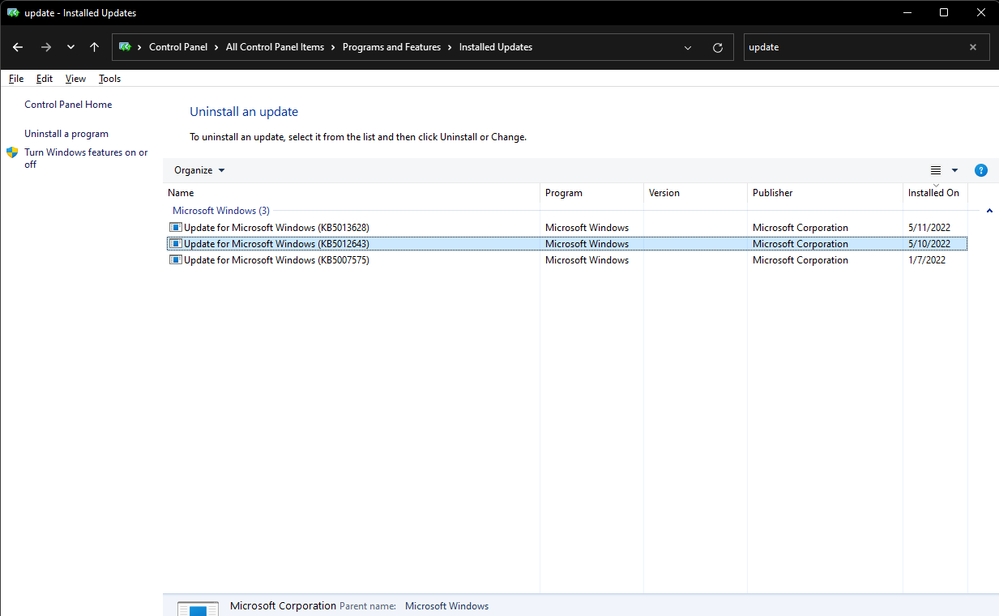
Task: Click Programs and Features breadcrumb
Action: tap(391, 47)
